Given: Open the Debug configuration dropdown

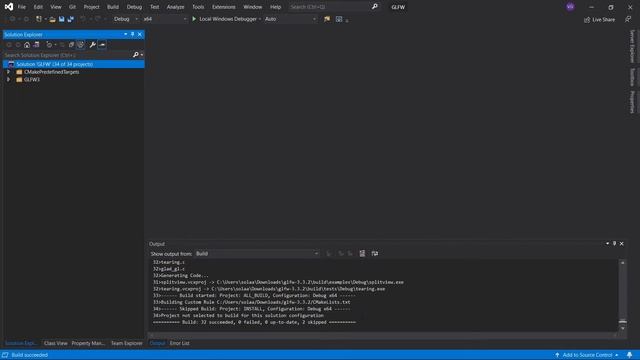Looking at the screenshot, I should click(x=126, y=19).
